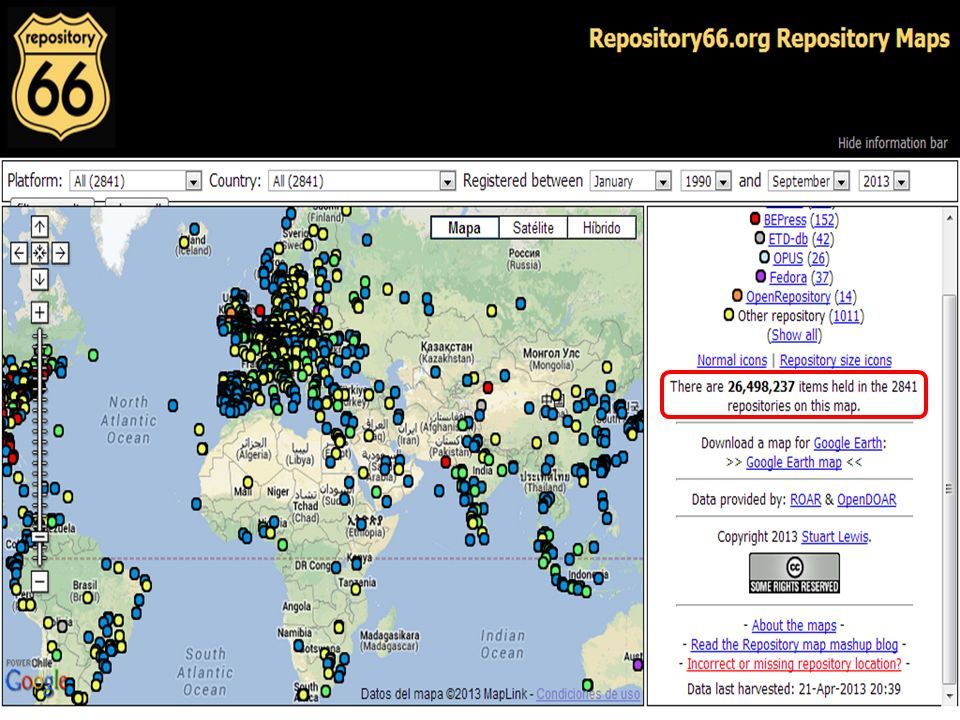Pan the map down with arrow button

tap(40, 279)
